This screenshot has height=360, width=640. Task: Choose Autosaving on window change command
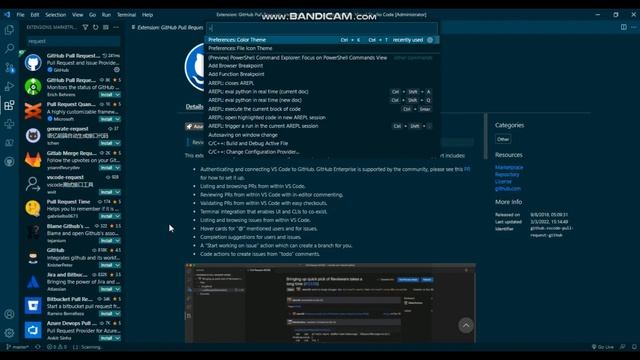[321, 135]
